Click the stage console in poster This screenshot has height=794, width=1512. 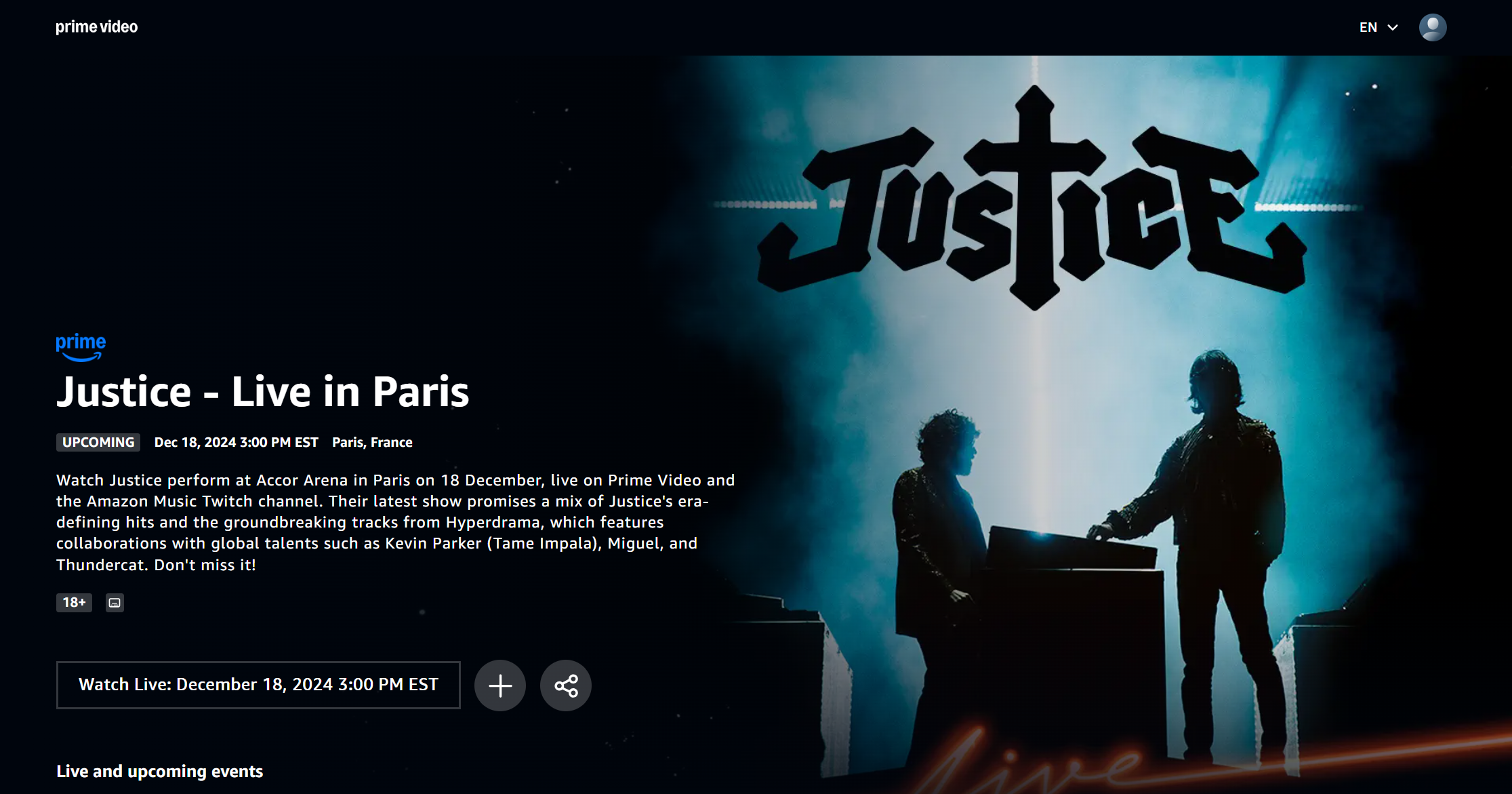1071,549
